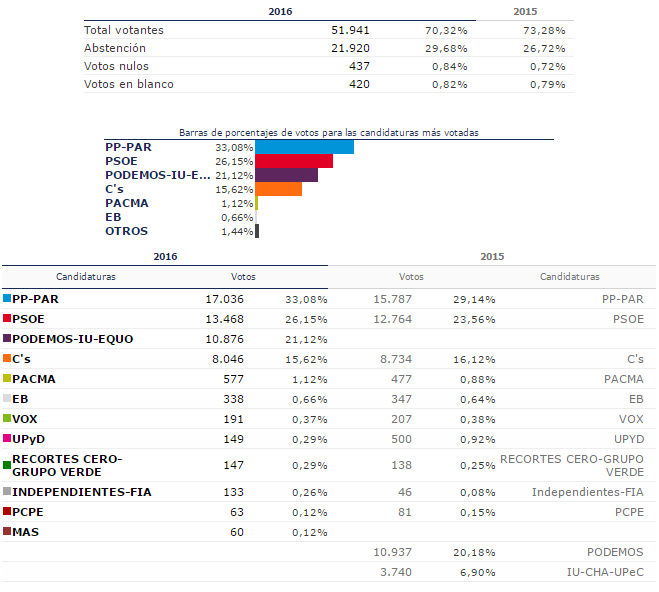
Task: Click the purple PODEMOS-IU-EQUO color swatch
Action: (7, 338)
